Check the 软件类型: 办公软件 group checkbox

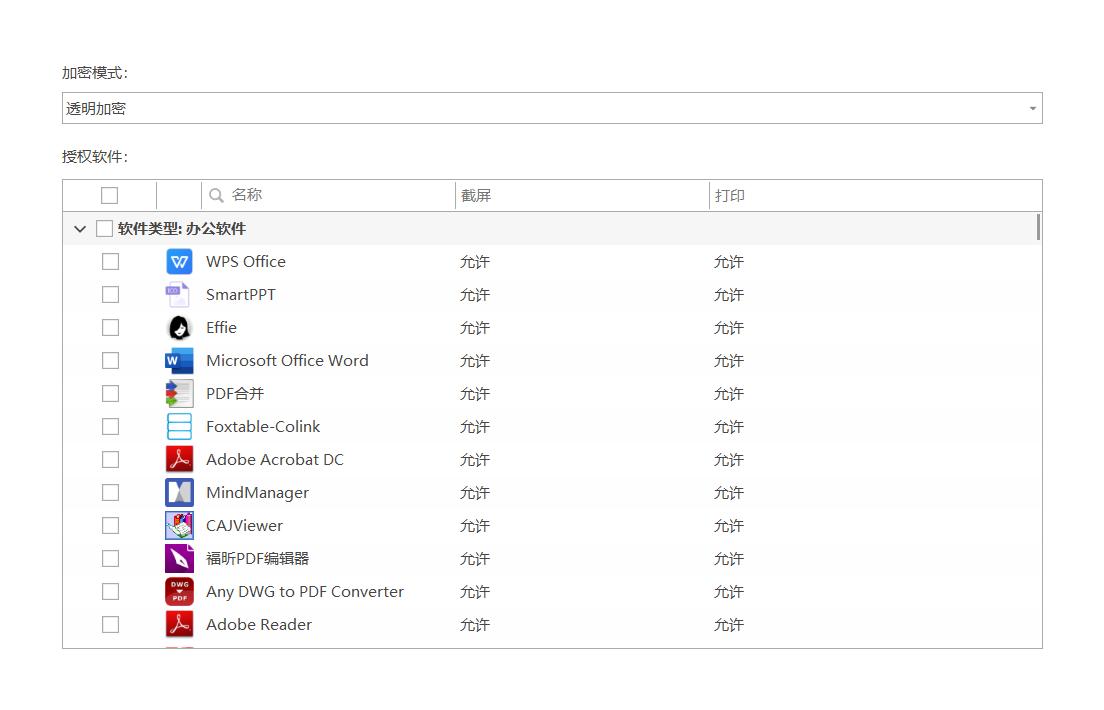104,229
